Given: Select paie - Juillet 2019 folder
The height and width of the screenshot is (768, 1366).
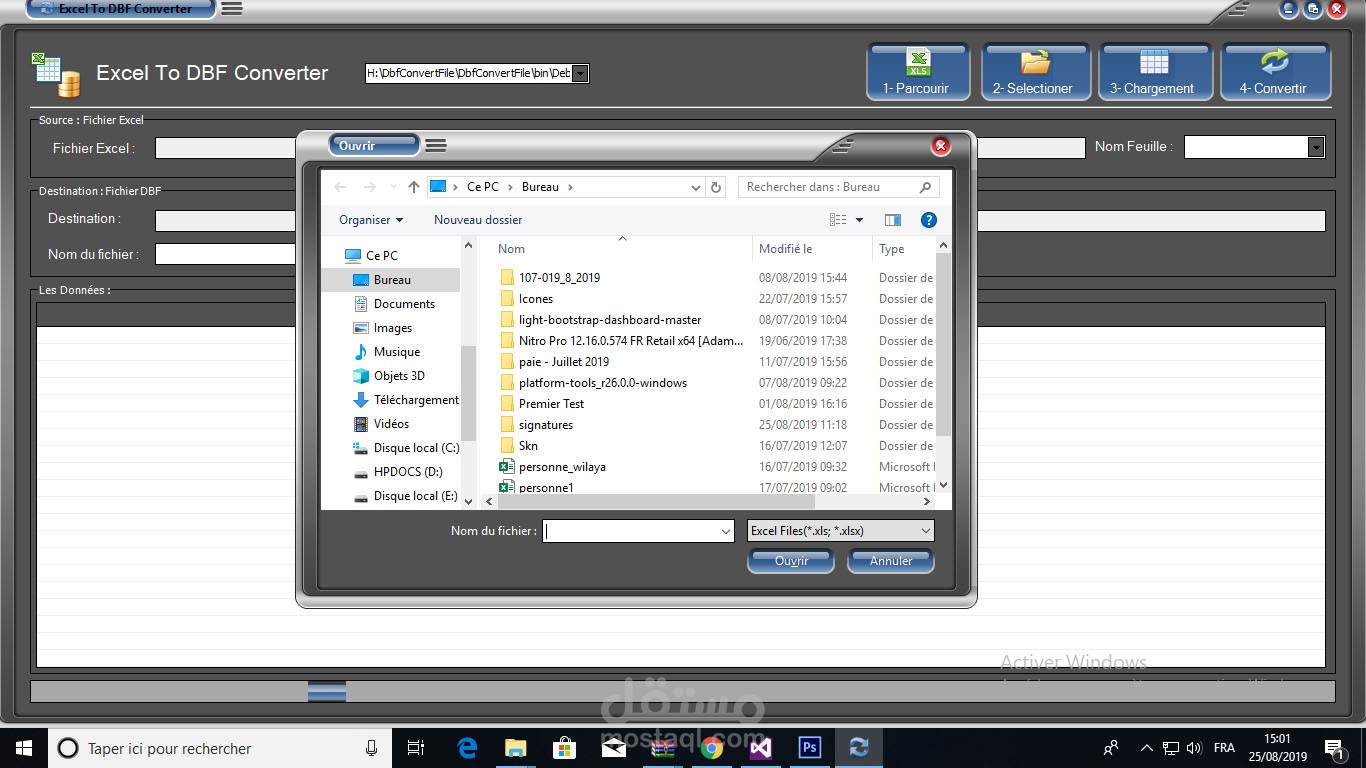Looking at the screenshot, I should tap(563, 362).
